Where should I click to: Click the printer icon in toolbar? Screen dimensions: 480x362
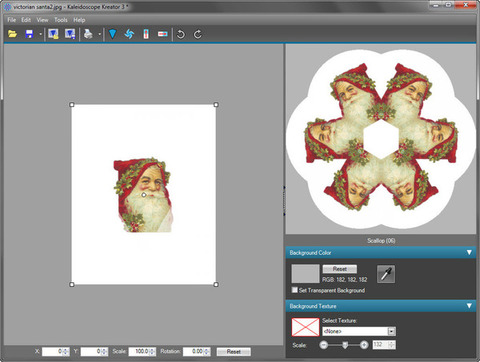tap(88, 34)
